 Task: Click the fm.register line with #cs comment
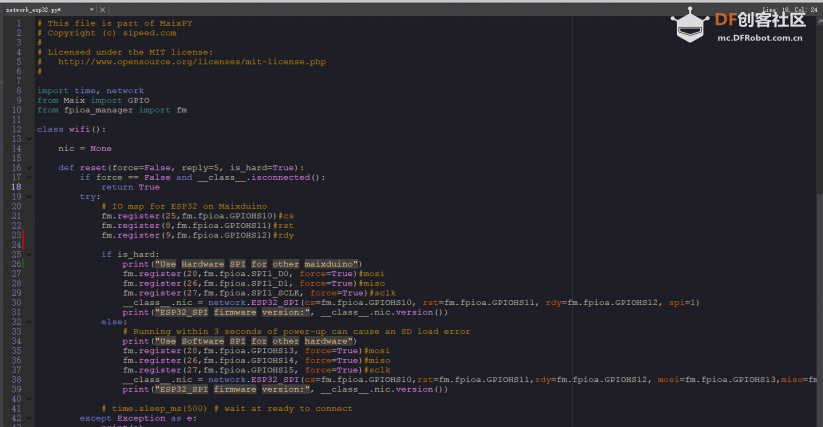197,216
